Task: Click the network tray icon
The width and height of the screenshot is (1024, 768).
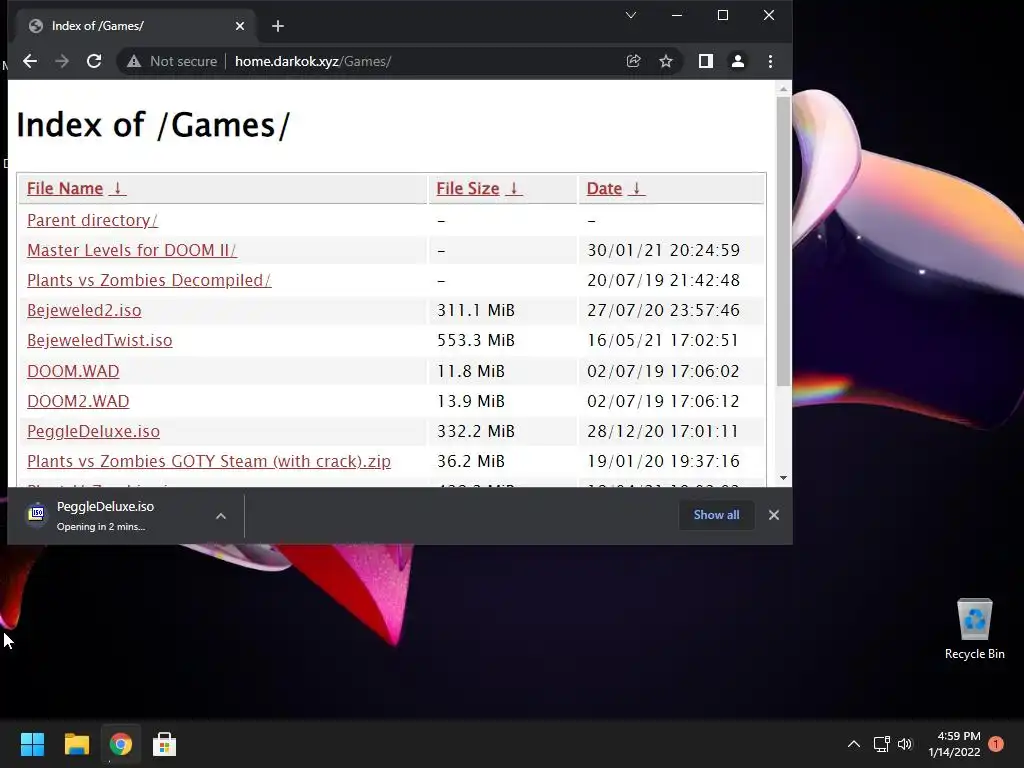Action: click(882, 744)
